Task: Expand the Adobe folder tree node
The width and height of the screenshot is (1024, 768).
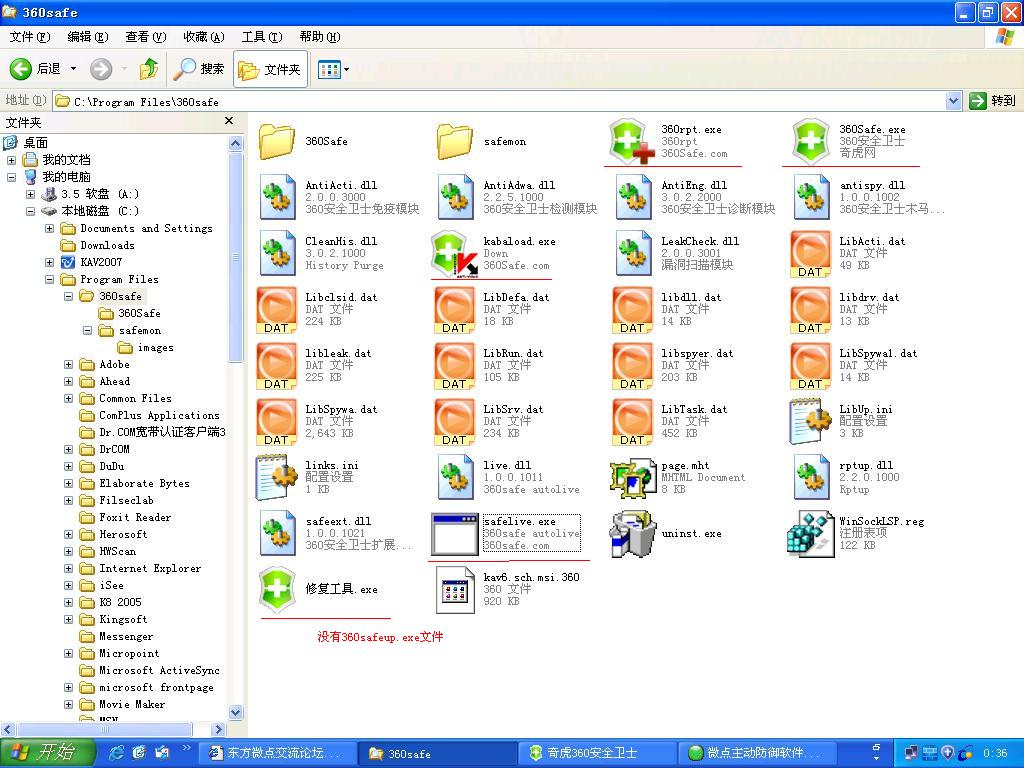Action: [x=68, y=364]
